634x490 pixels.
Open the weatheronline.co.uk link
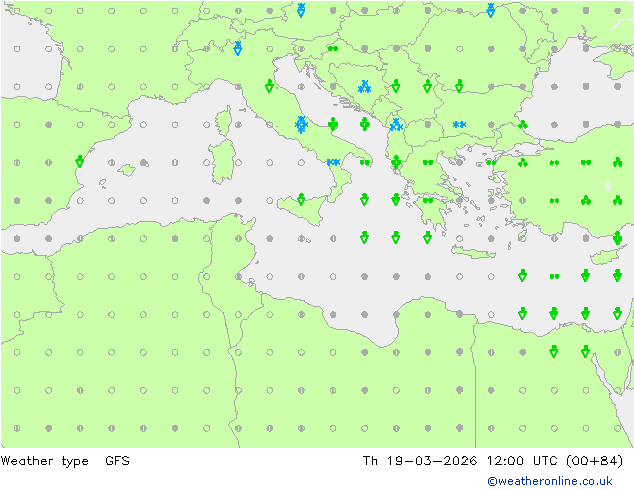[549, 481]
